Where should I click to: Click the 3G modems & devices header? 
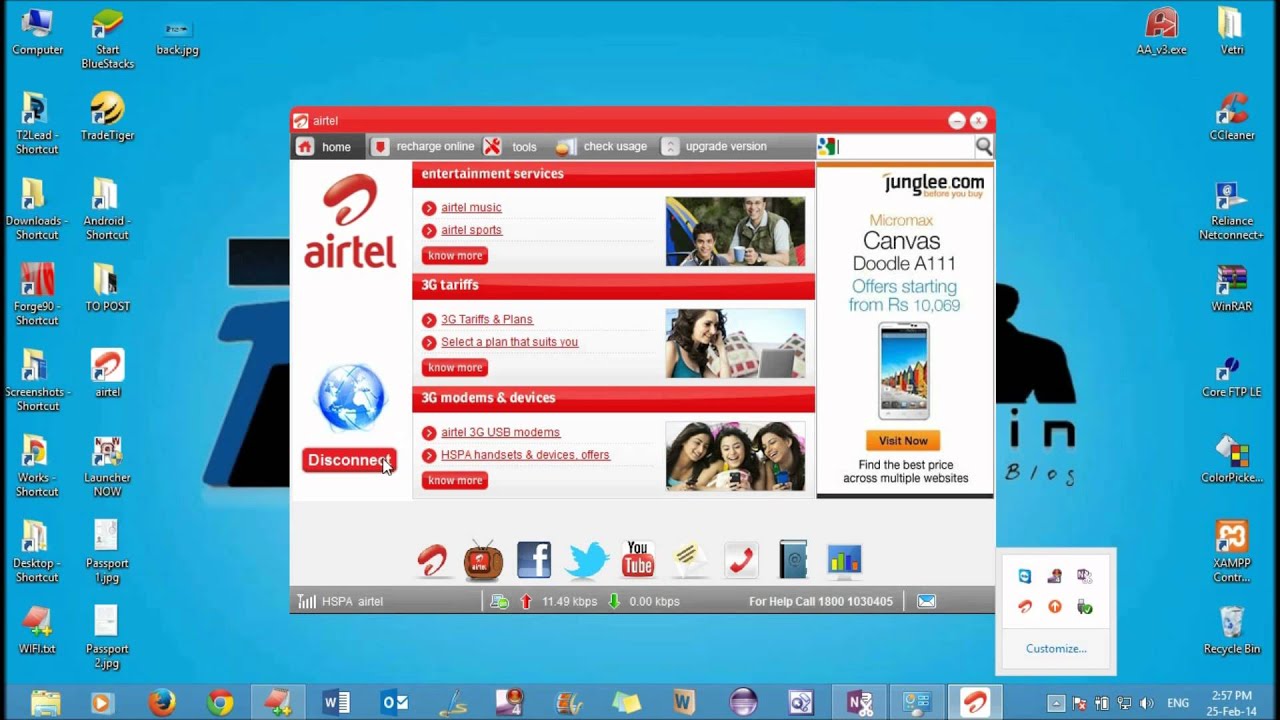tap(613, 398)
